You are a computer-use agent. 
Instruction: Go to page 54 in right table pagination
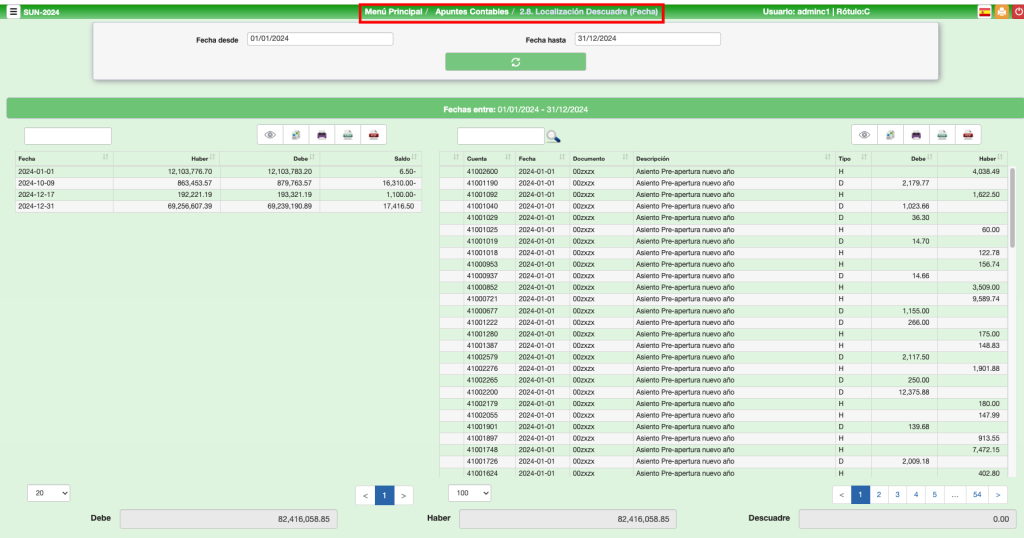click(976, 494)
